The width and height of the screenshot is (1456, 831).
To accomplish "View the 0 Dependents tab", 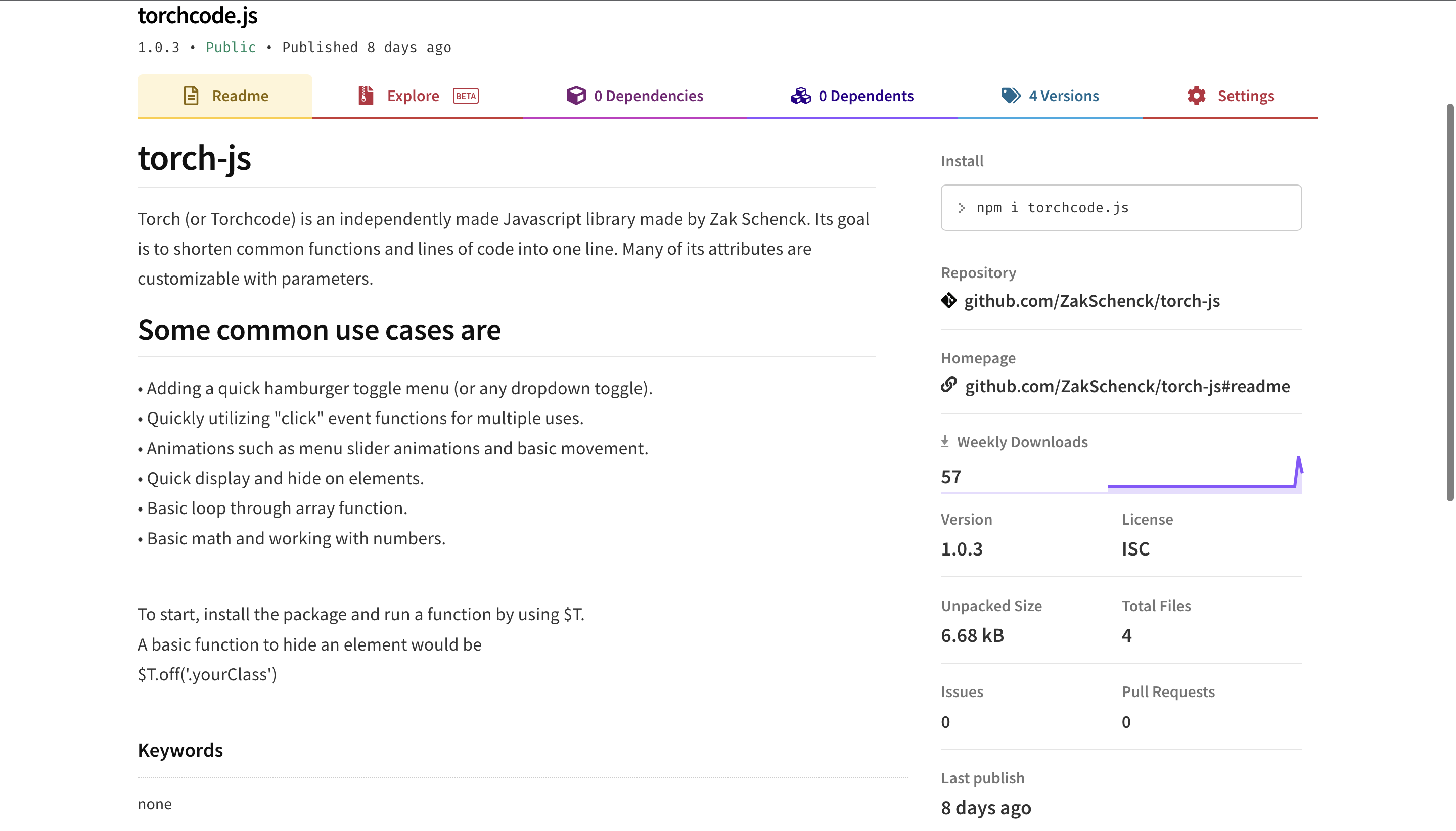I will tap(853, 96).
